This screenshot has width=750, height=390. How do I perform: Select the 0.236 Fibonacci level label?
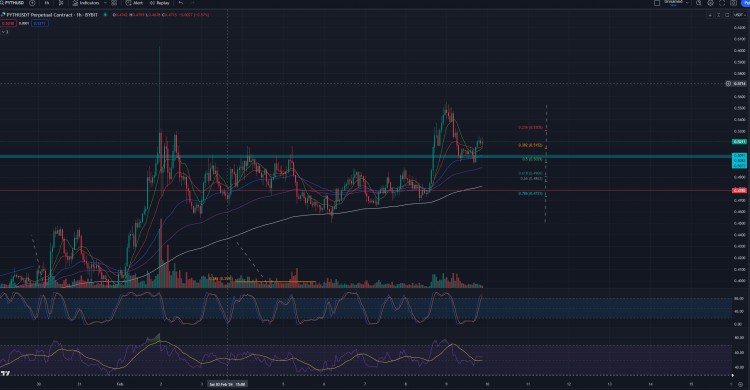pos(530,128)
